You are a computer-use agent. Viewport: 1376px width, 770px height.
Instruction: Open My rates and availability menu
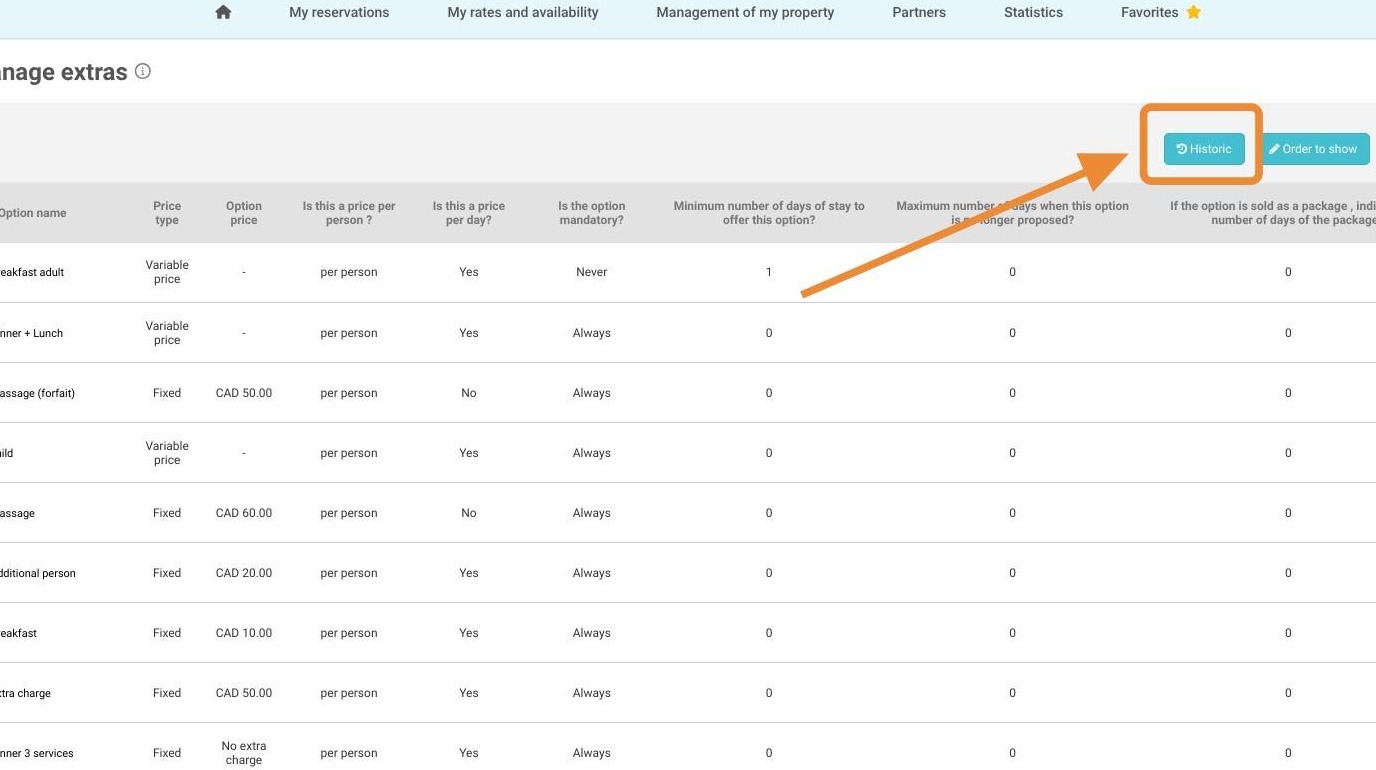coord(523,12)
